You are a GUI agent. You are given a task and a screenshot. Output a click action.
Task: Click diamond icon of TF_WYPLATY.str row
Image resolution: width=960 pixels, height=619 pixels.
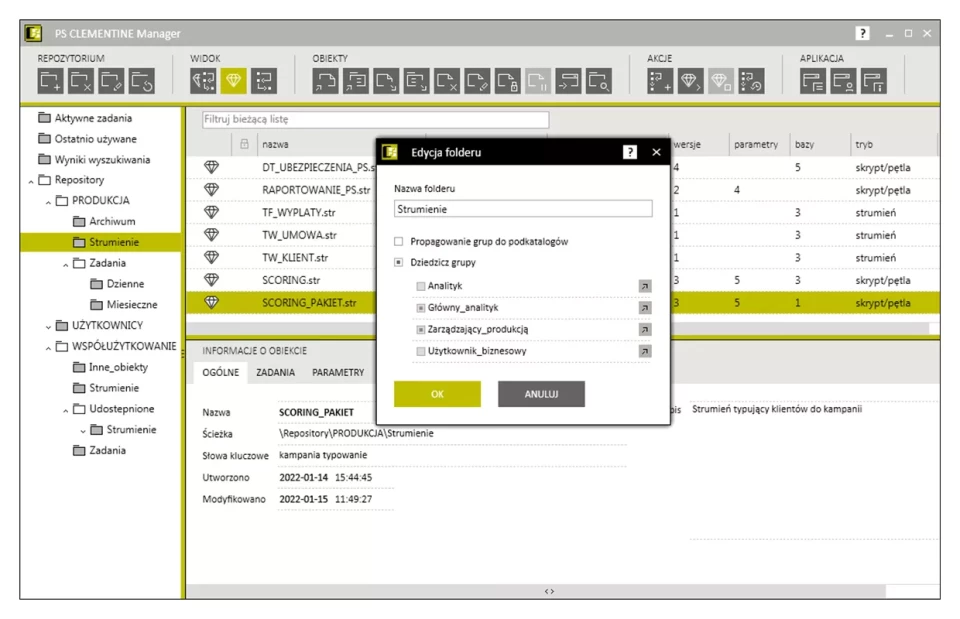211,212
